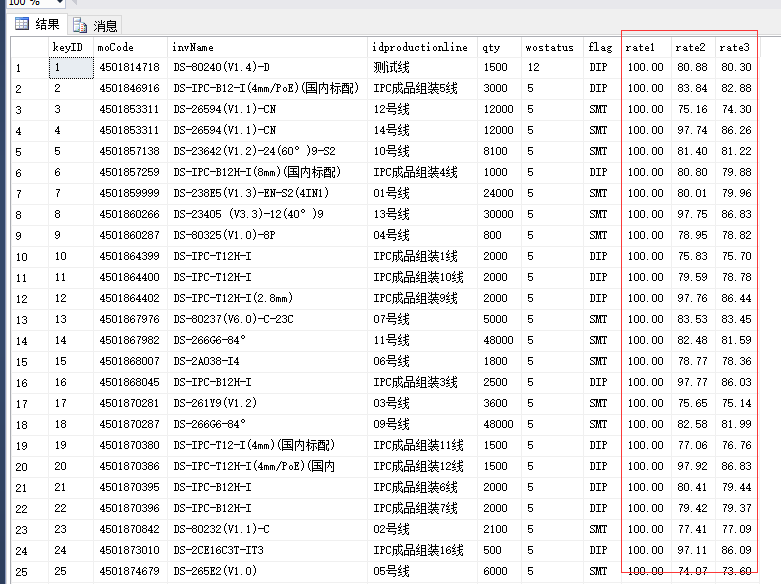Viewport: 781px width, 584px height.
Task: Click the results grid icon on 结果 tab
Action: point(22,23)
